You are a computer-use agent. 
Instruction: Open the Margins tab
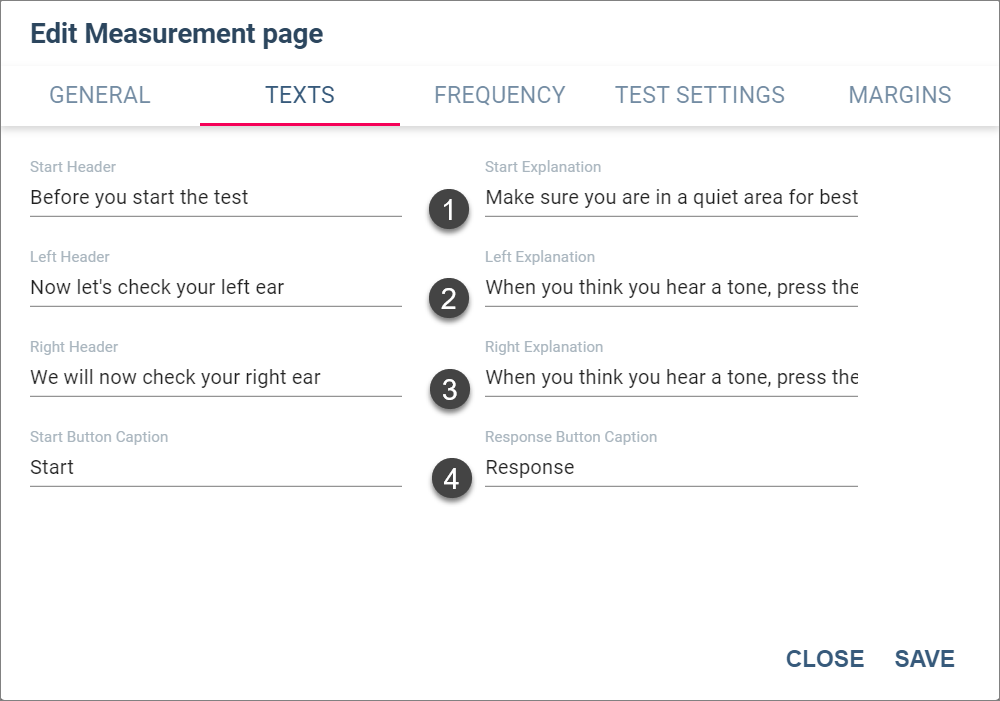coord(899,95)
